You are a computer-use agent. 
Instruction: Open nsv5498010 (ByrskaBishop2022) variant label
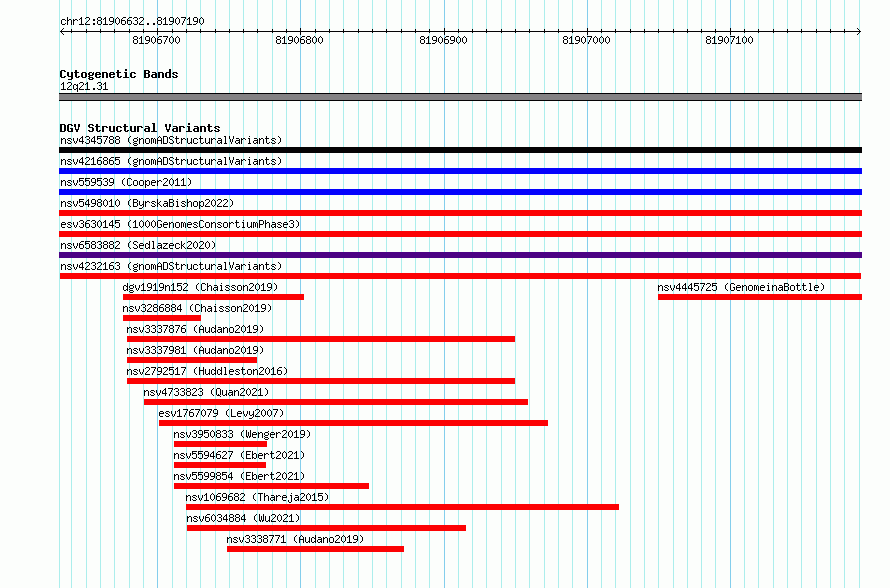[x=147, y=203]
